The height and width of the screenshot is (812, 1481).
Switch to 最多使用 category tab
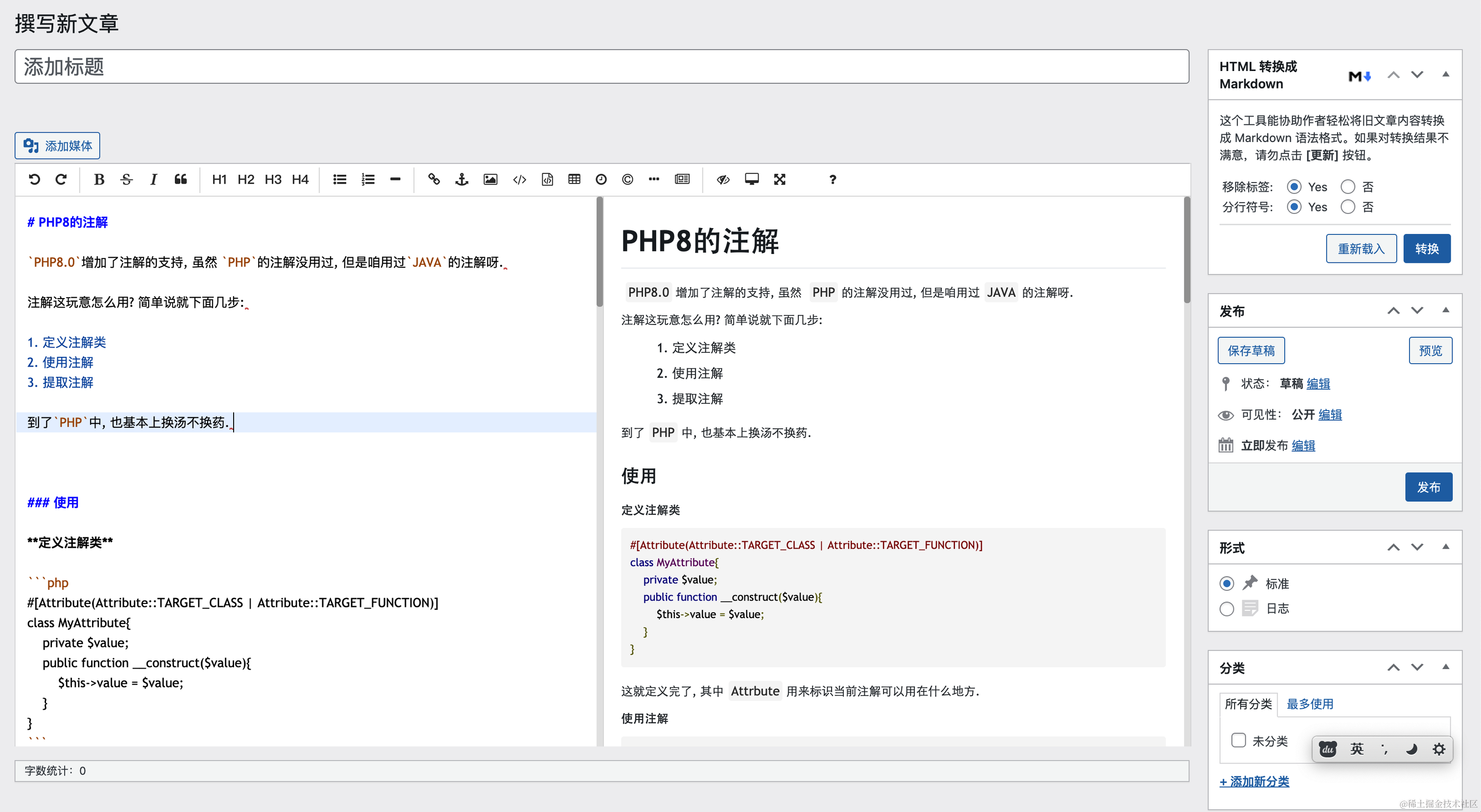pos(1309,704)
